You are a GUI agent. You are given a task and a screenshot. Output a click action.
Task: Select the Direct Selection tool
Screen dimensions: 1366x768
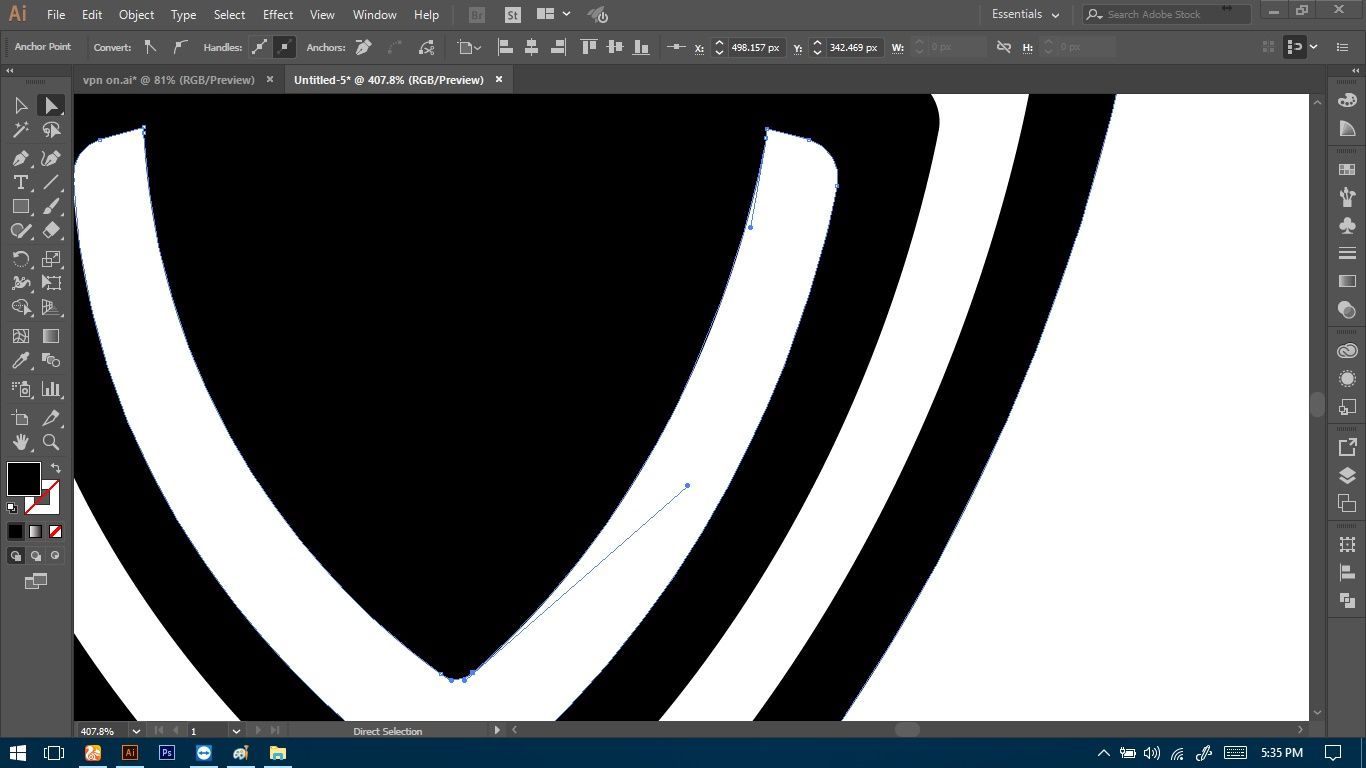[51, 105]
